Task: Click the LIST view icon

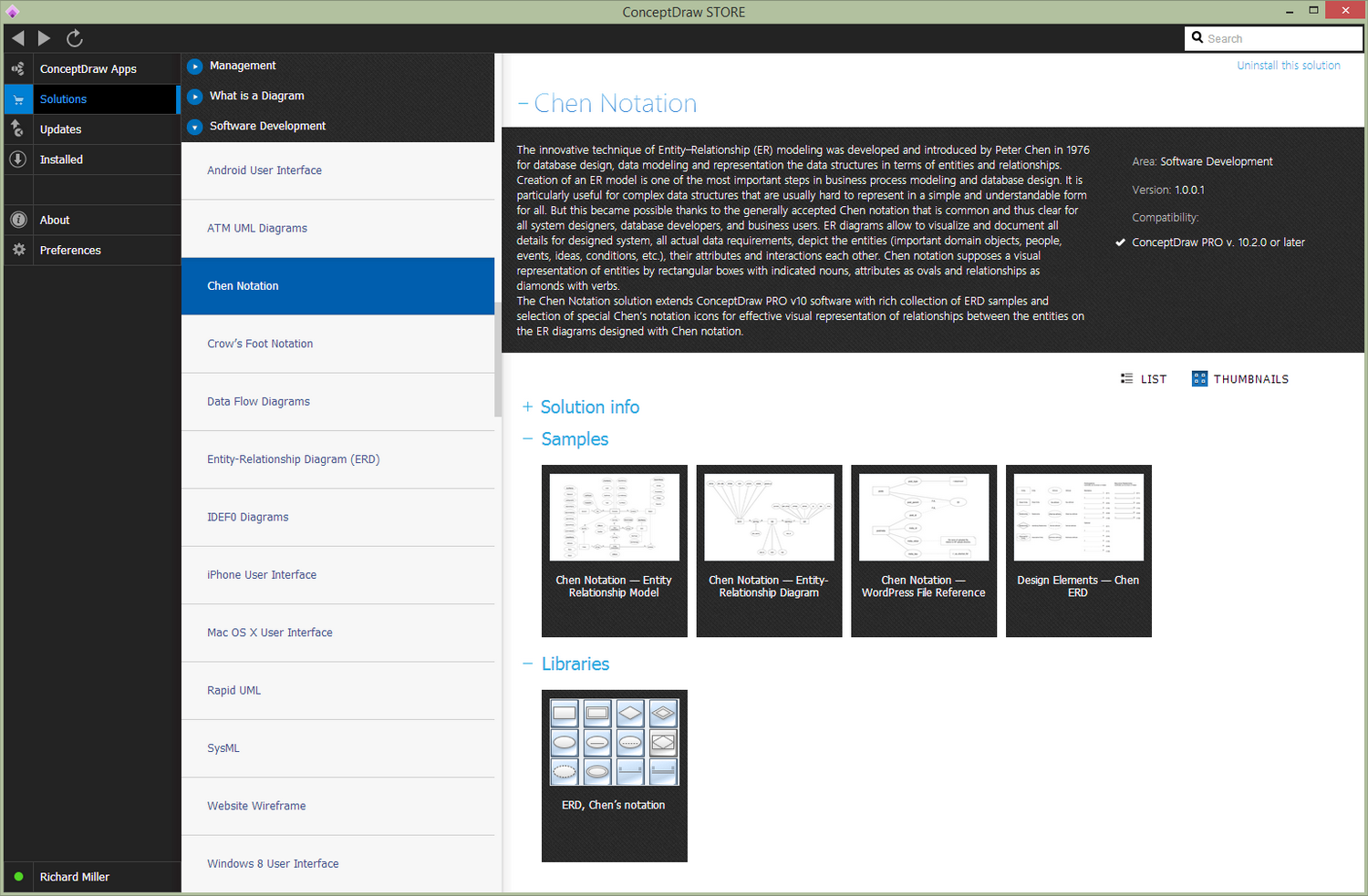Action: tap(1127, 379)
